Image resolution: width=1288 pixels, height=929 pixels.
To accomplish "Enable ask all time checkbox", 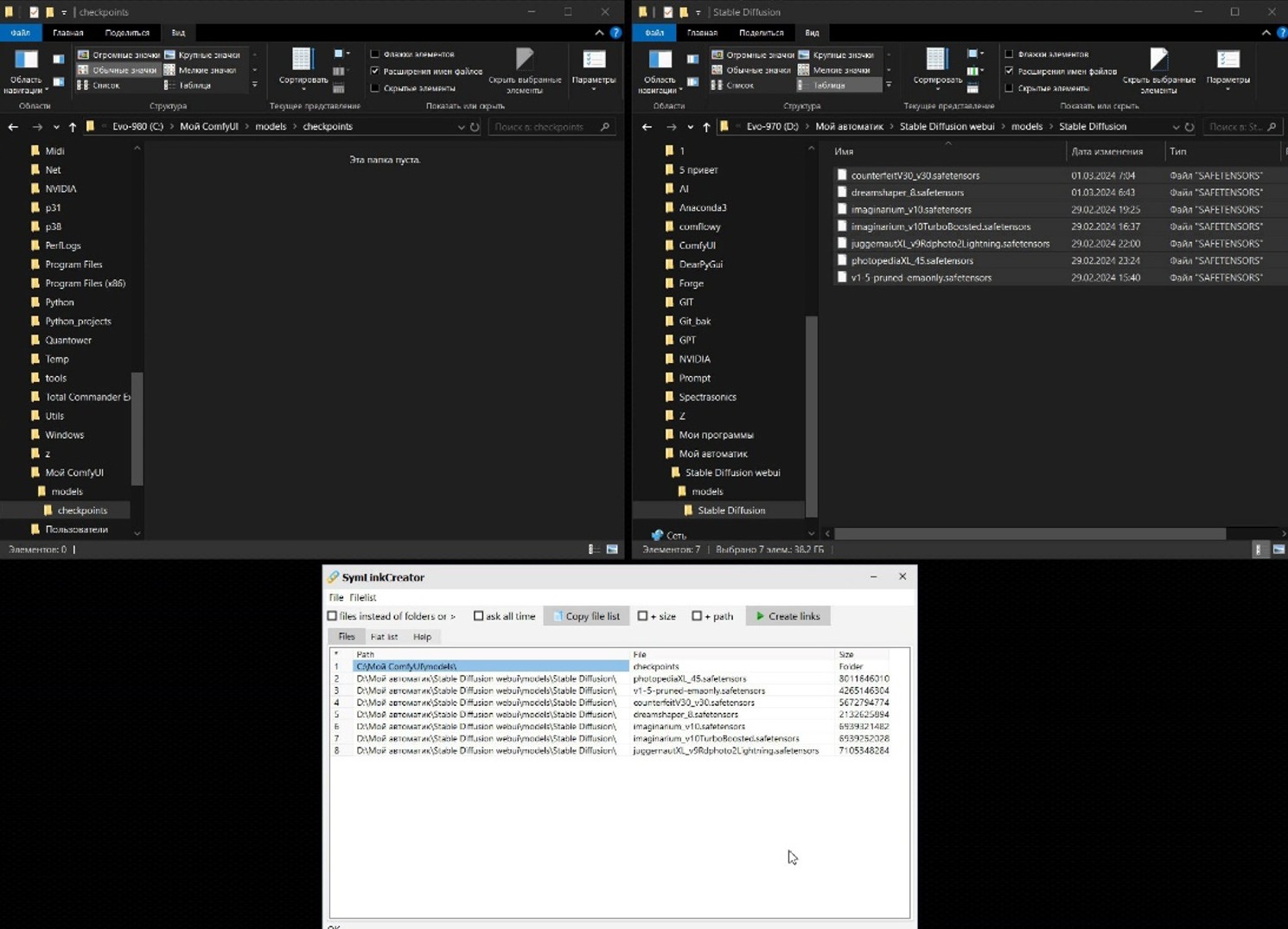I will tap(478, 616).
